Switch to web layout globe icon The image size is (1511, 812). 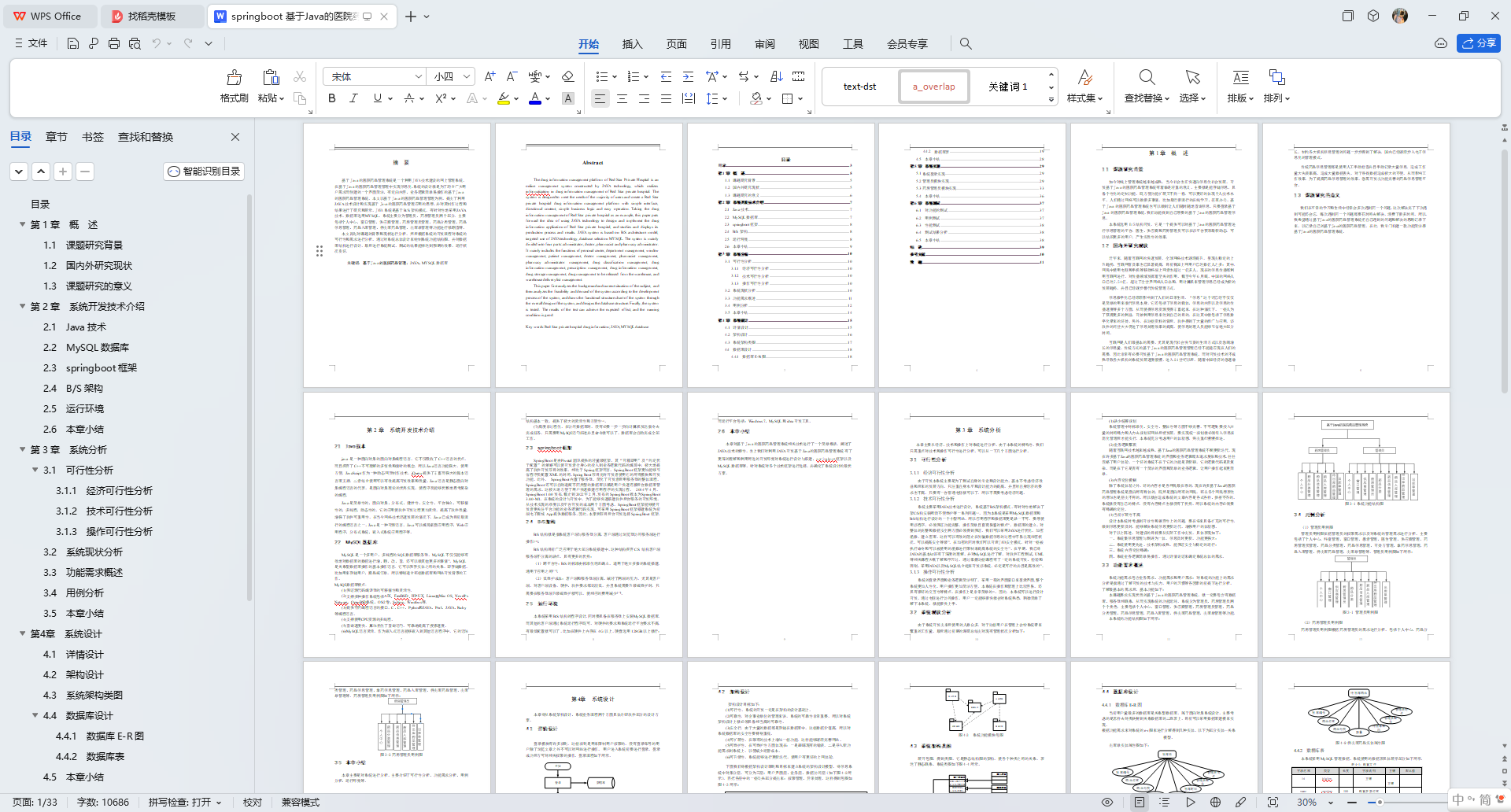(x=1216, y=803)
